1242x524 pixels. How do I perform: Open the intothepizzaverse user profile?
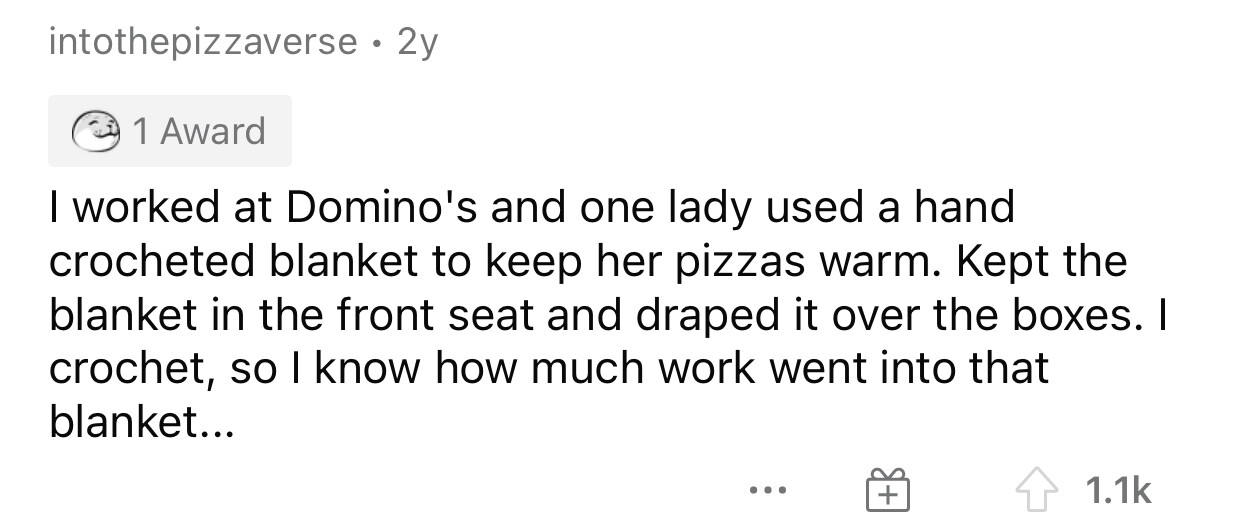pos(203,41)
